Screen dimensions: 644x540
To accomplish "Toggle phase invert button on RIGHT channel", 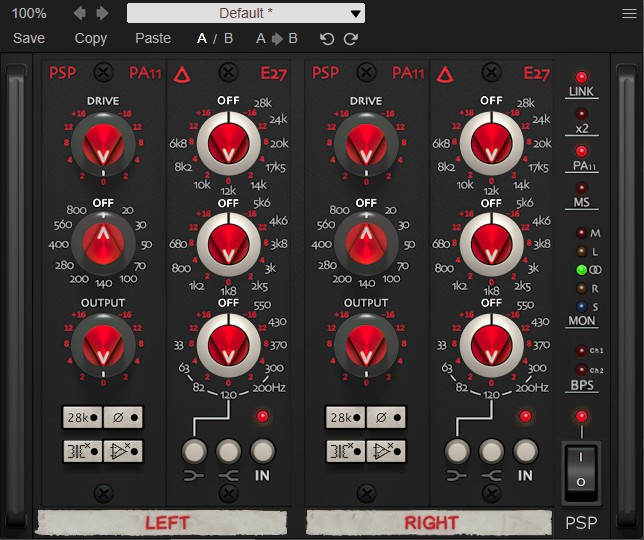I will coord(386,418).
